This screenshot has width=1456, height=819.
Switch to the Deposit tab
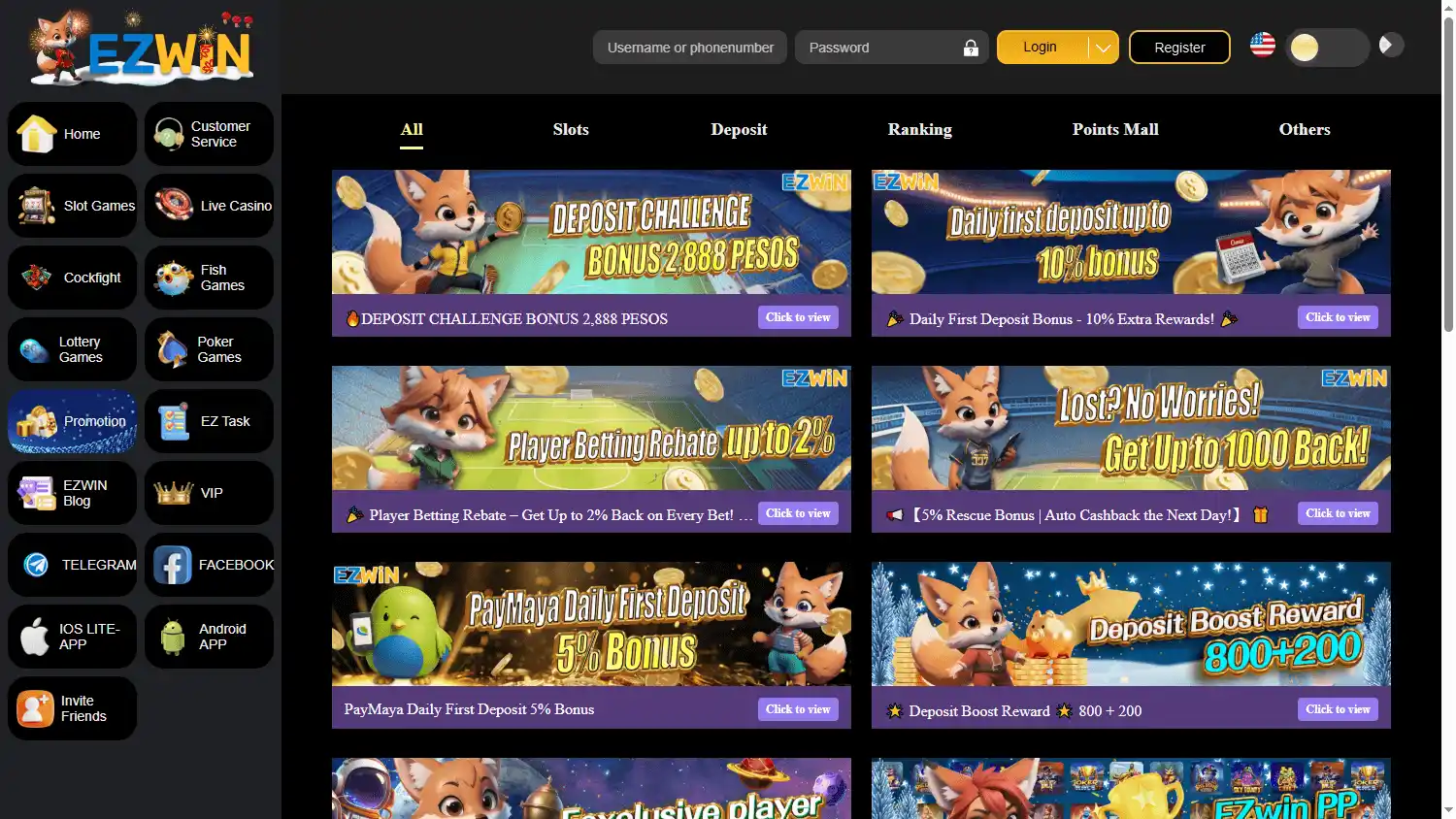(739, 129)
